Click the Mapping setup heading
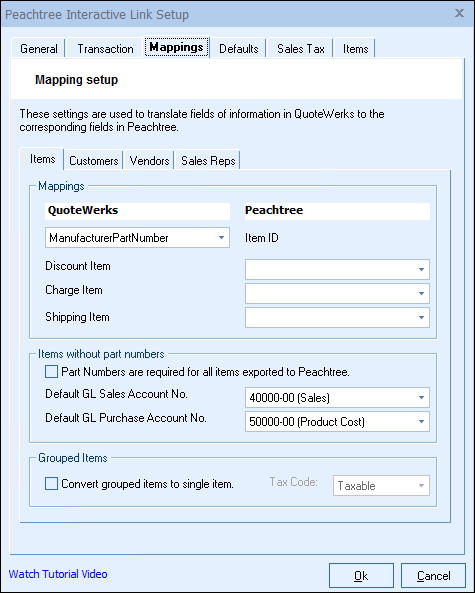 (x=76, y=80)
